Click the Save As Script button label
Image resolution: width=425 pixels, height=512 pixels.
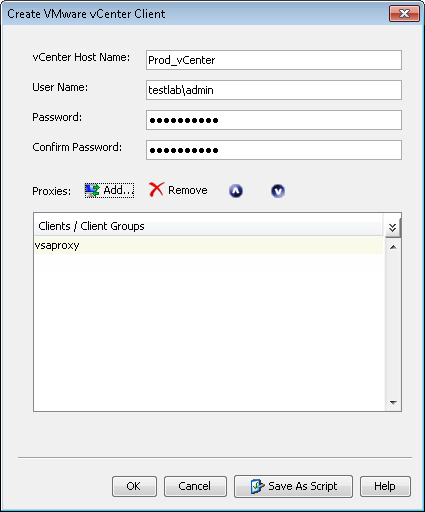tap(303, 486)
